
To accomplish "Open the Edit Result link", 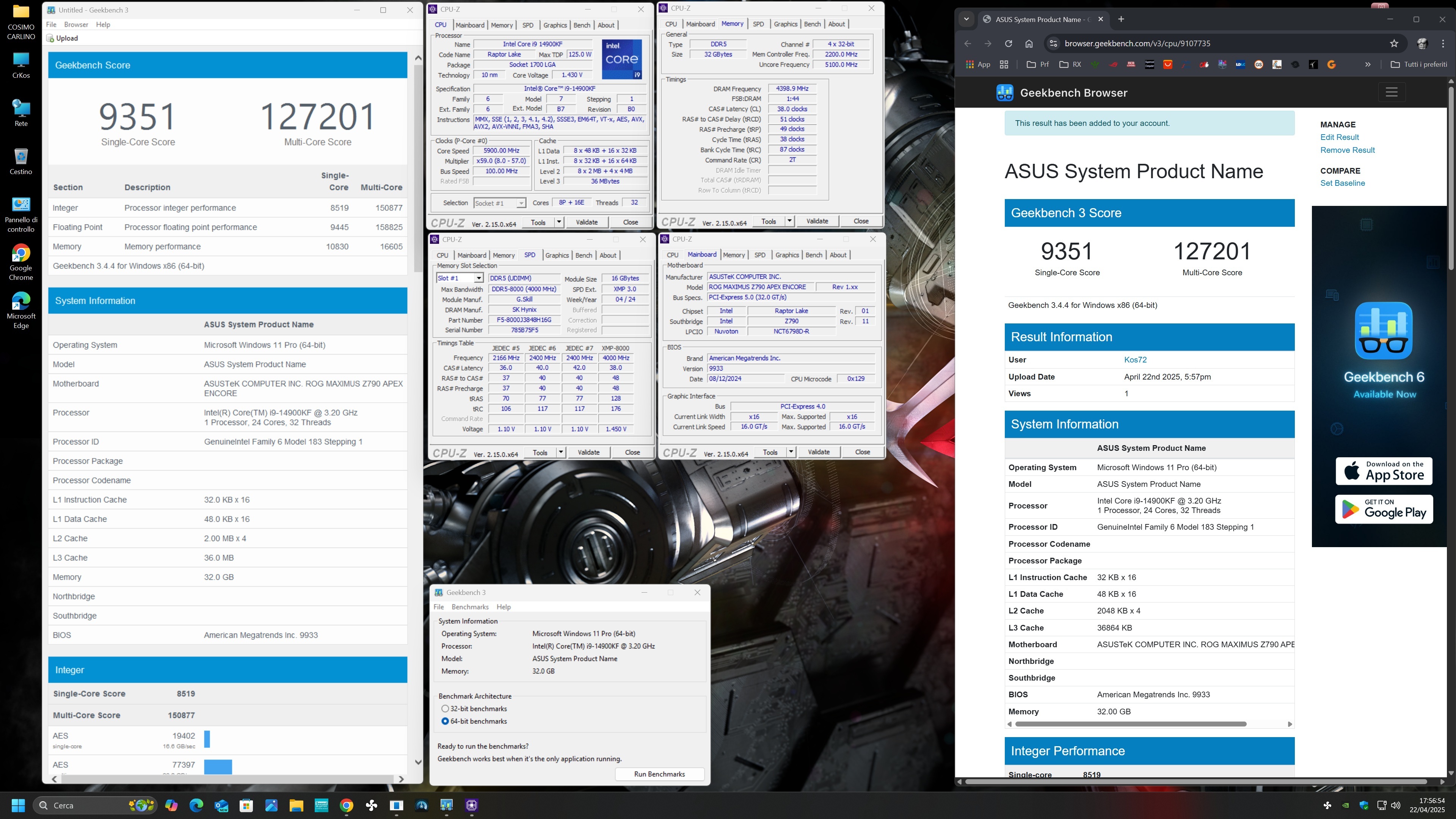I will (x=1339, y=137).
